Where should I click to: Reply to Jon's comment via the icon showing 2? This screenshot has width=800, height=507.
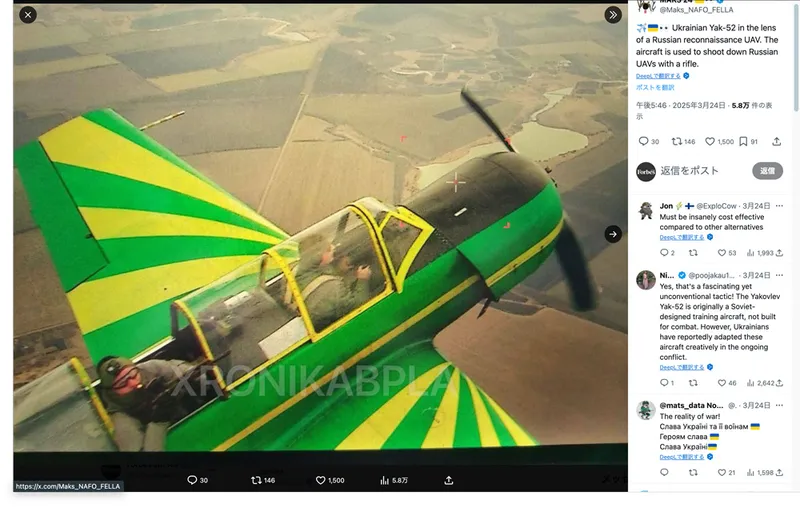667,252
